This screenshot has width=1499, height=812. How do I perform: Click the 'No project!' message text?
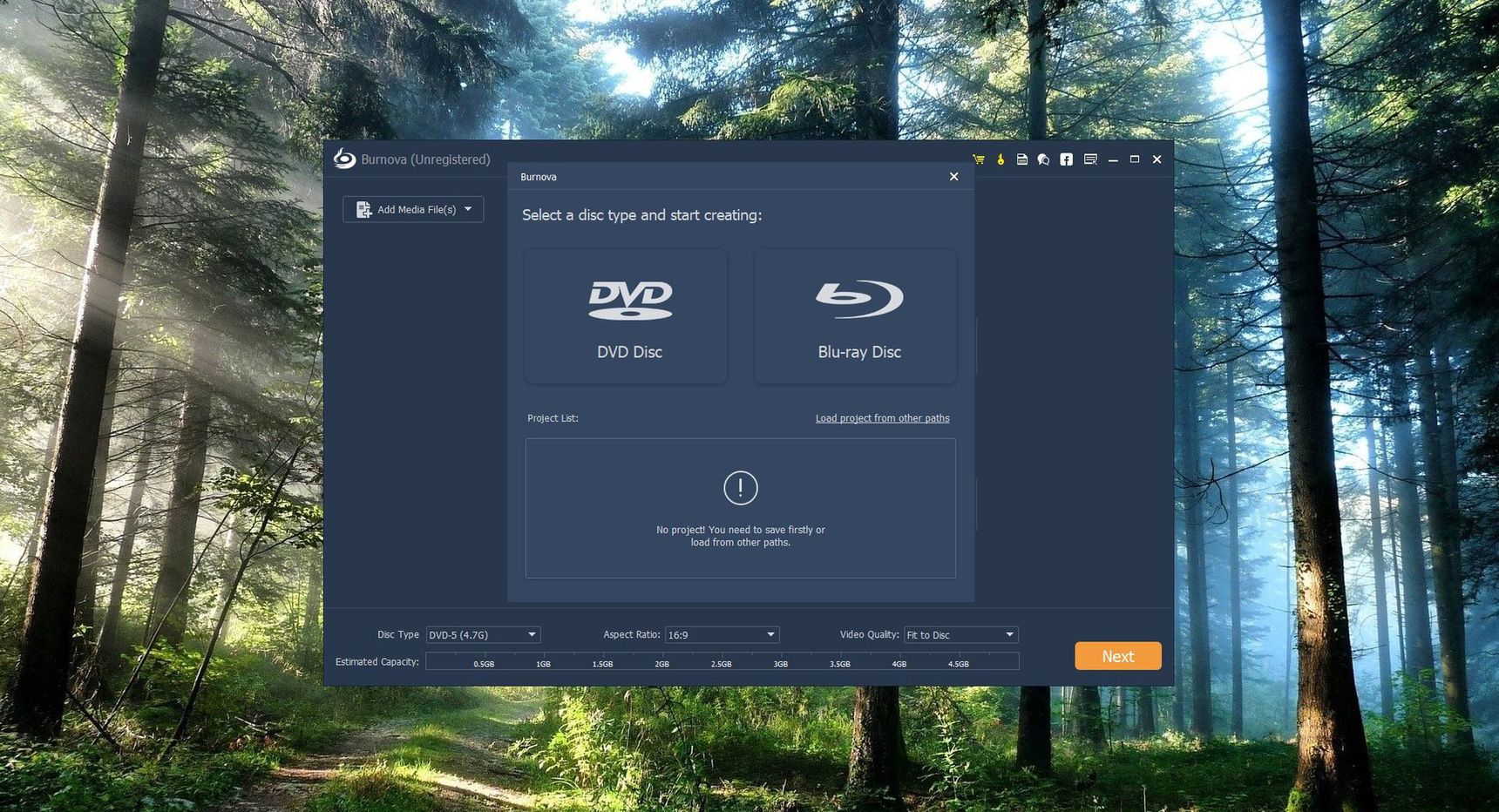pyautogui.click(x=741, y=536)
